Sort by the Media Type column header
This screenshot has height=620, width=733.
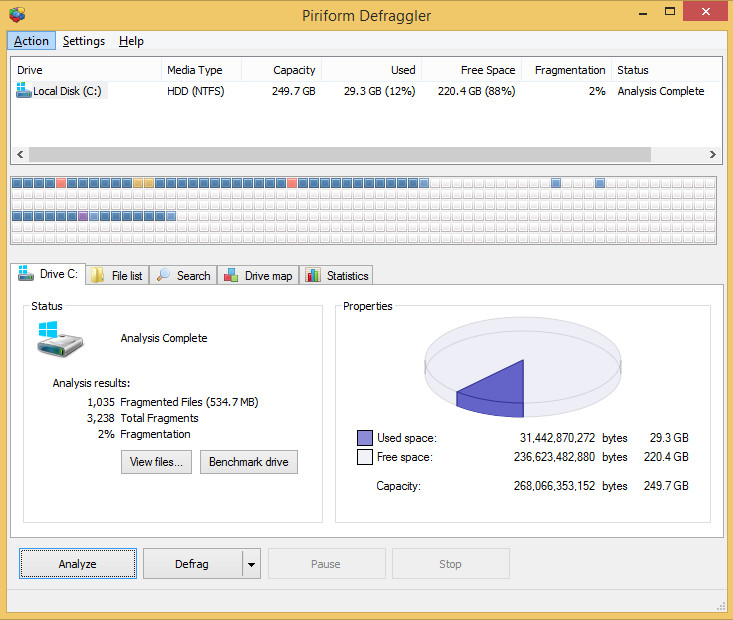[201, 70]
